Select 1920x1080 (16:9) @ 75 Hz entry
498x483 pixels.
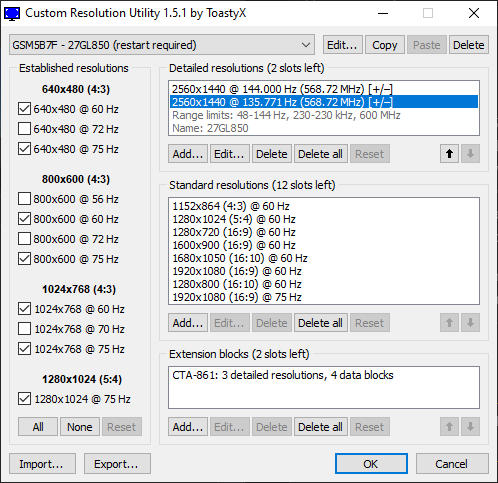point(237,297)
